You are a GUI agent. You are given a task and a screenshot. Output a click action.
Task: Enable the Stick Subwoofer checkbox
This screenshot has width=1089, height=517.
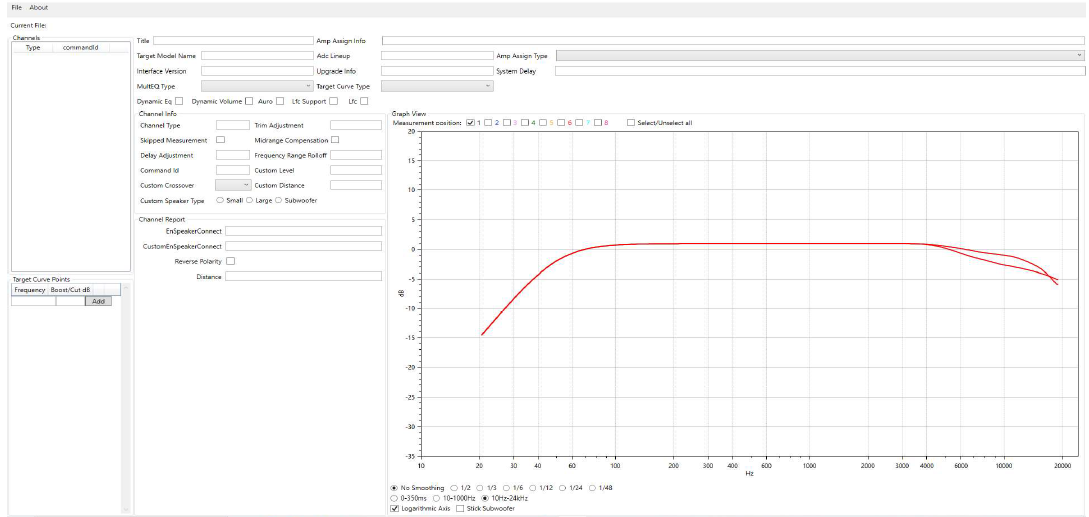tap(460, 508)
